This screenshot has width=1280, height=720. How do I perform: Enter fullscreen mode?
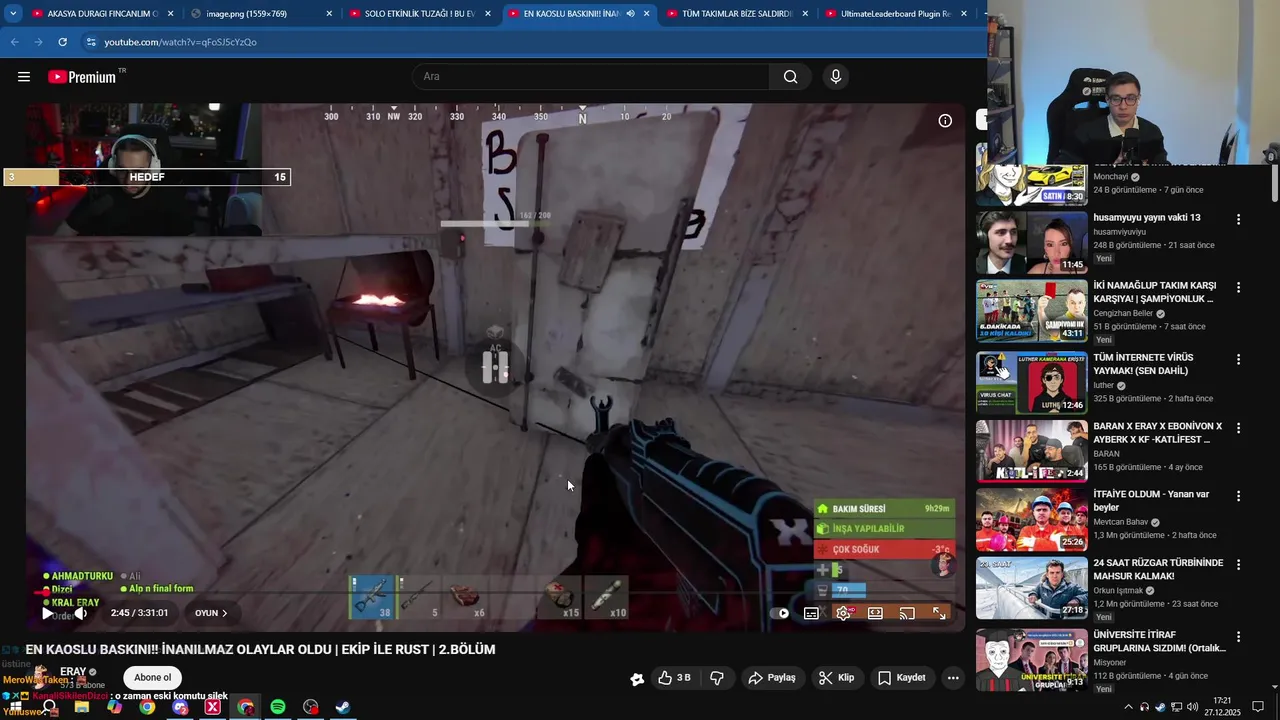(939, 613)
